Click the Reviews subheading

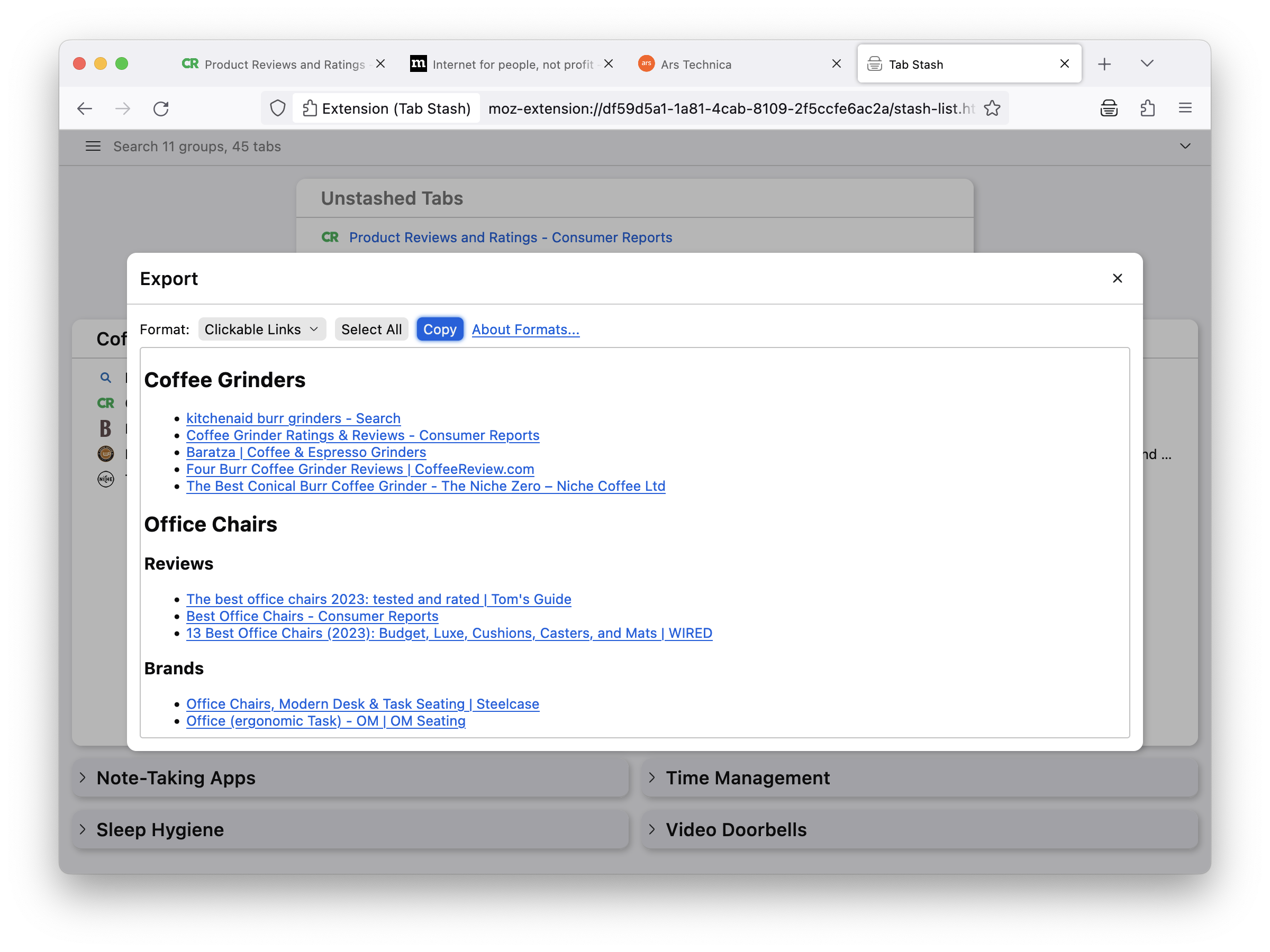[x=178, y=563]
